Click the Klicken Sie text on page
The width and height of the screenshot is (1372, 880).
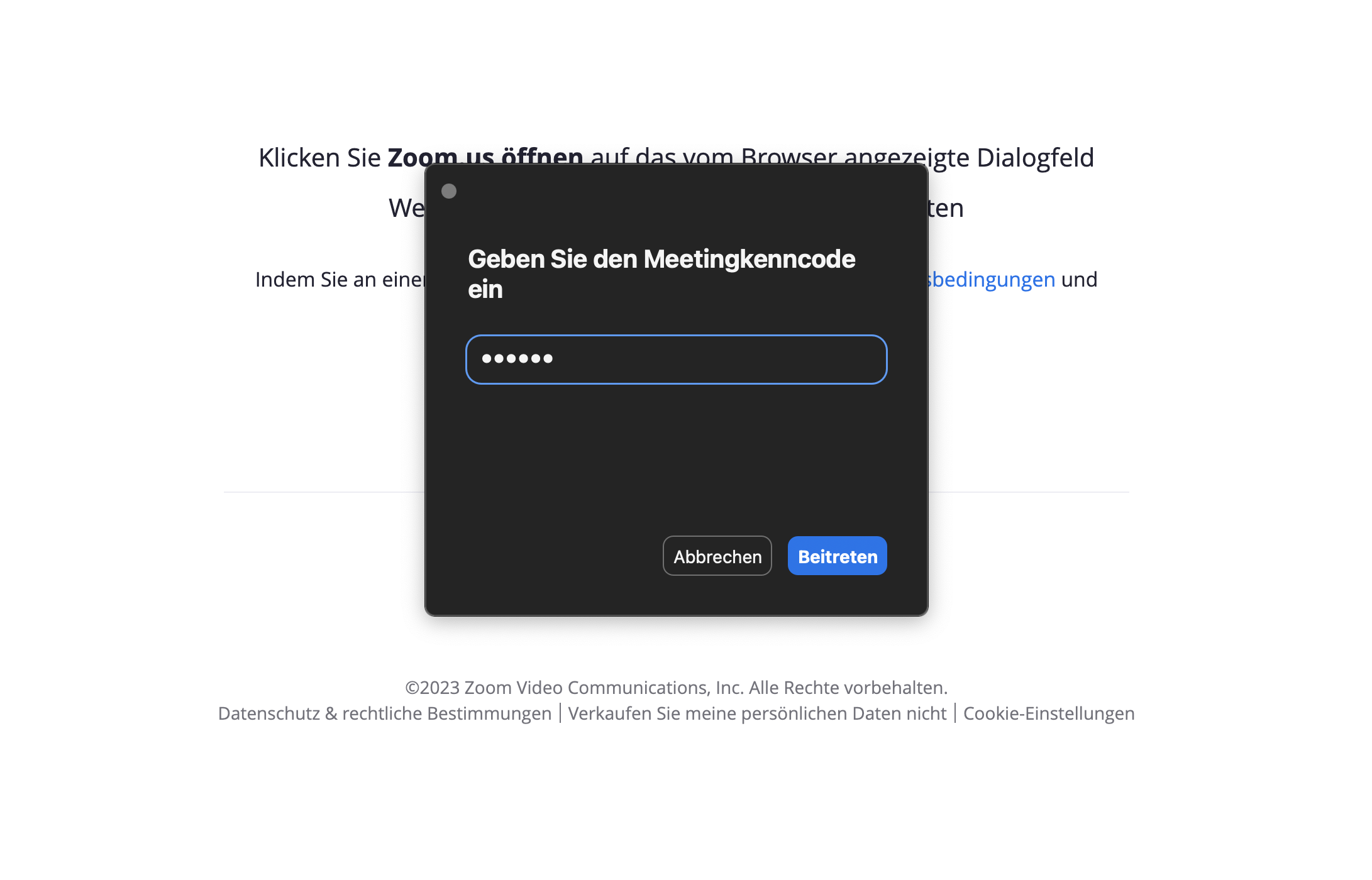319,157
